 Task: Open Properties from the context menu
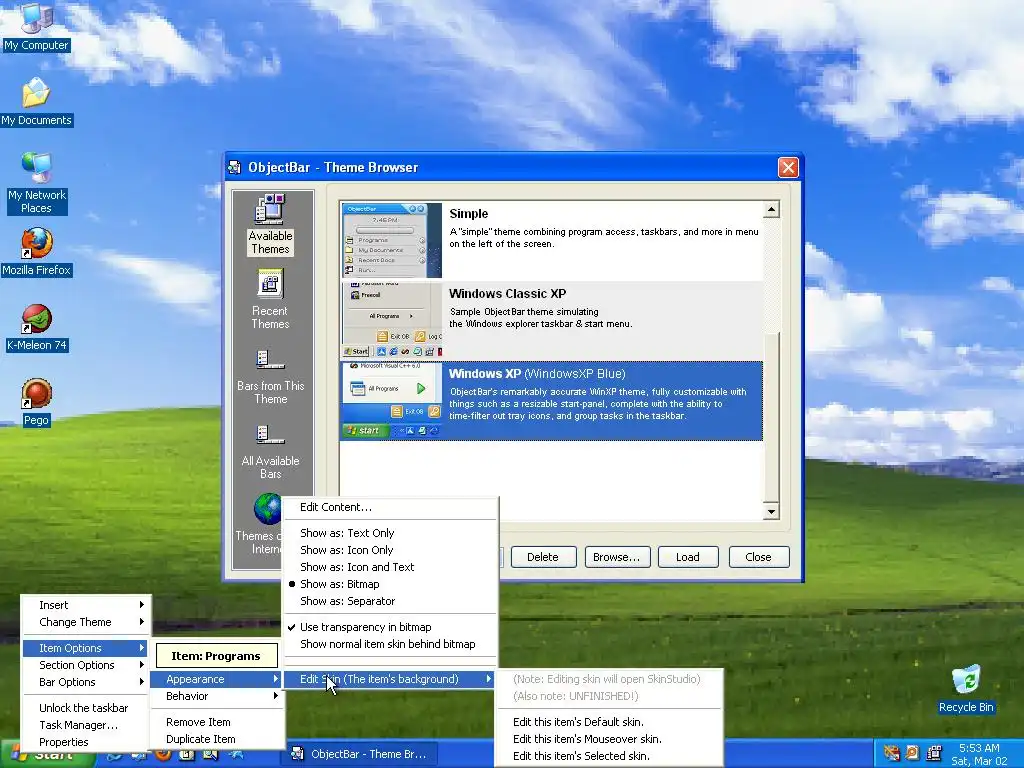coord(86,742)
